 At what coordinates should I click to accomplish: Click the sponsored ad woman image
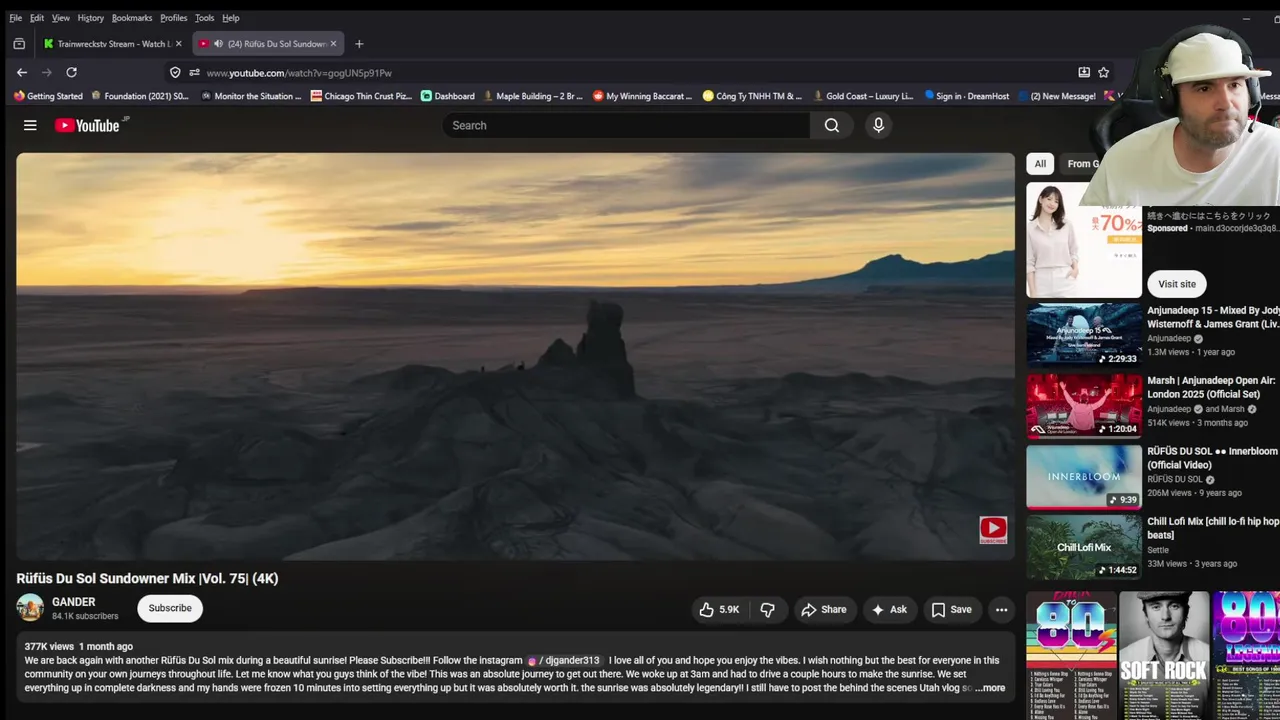tap(1084, 240)
